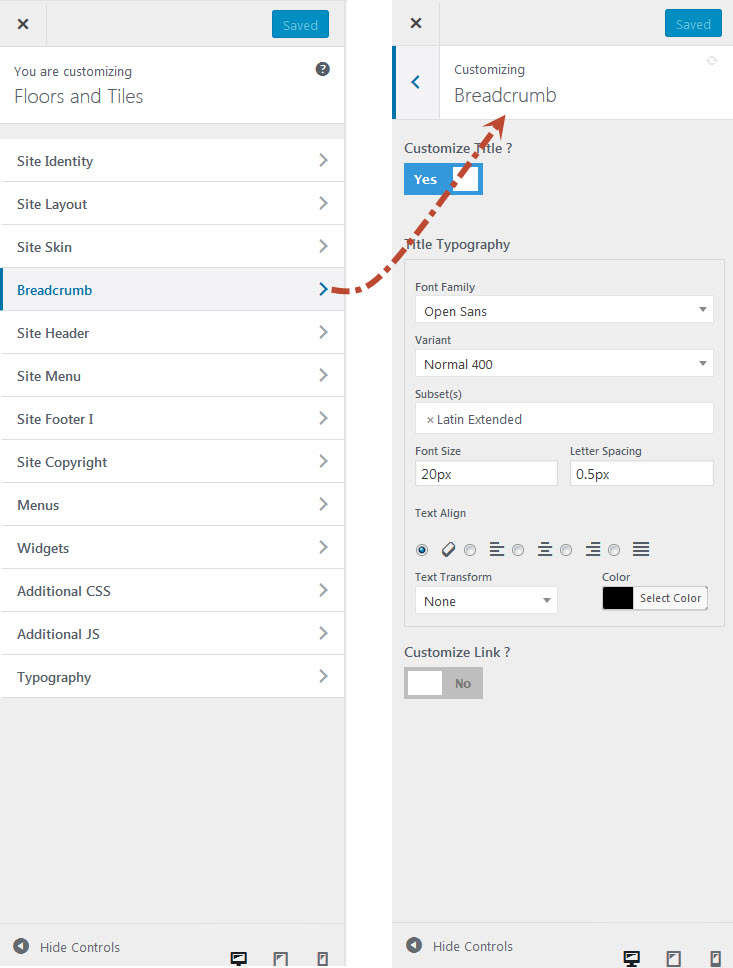Open the Variant dropdown showing Normal 400
This screenshot has height=968, width=733.
click(564, 364)
